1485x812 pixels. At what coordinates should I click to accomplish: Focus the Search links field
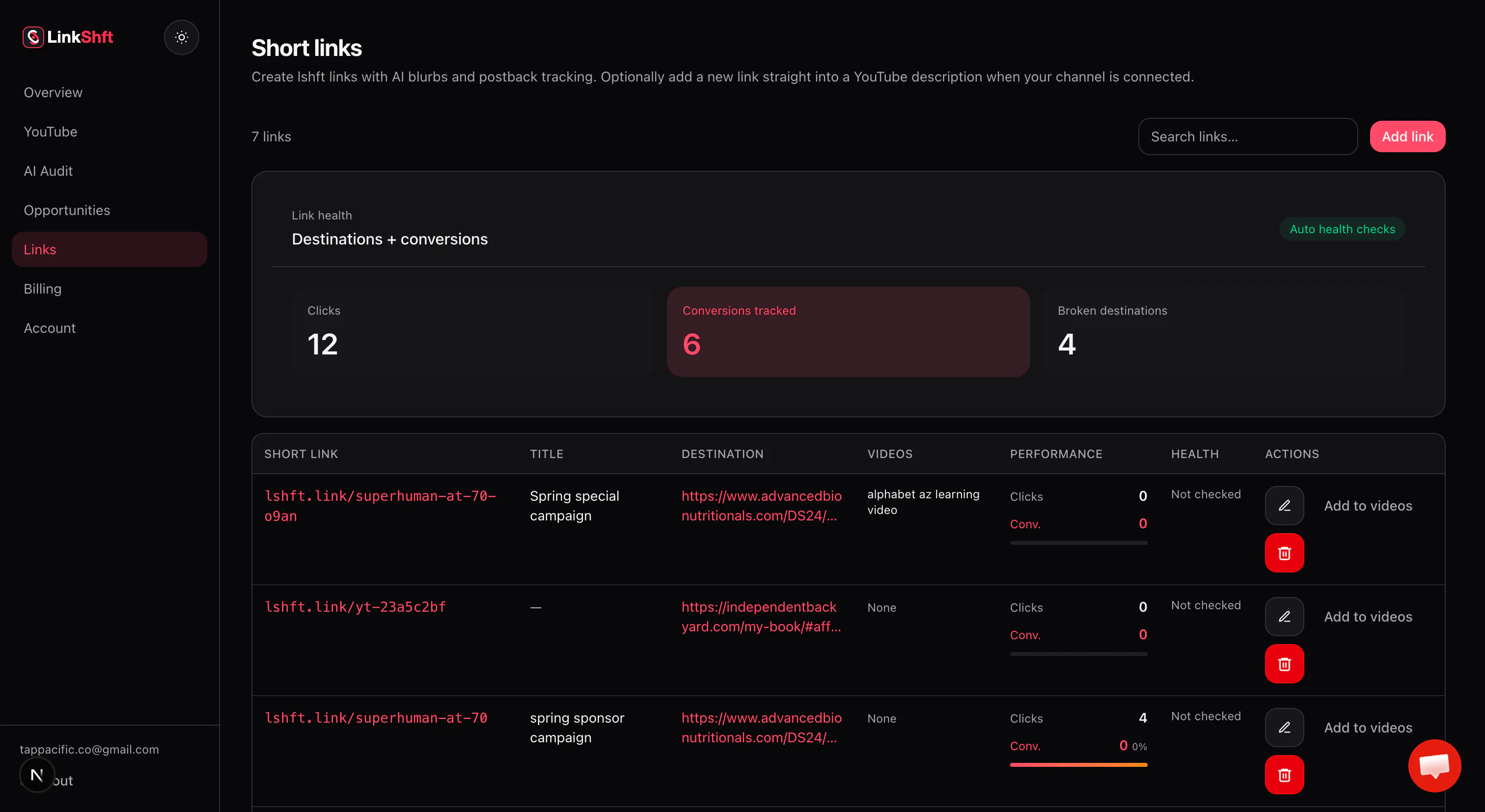point(1247,136)
